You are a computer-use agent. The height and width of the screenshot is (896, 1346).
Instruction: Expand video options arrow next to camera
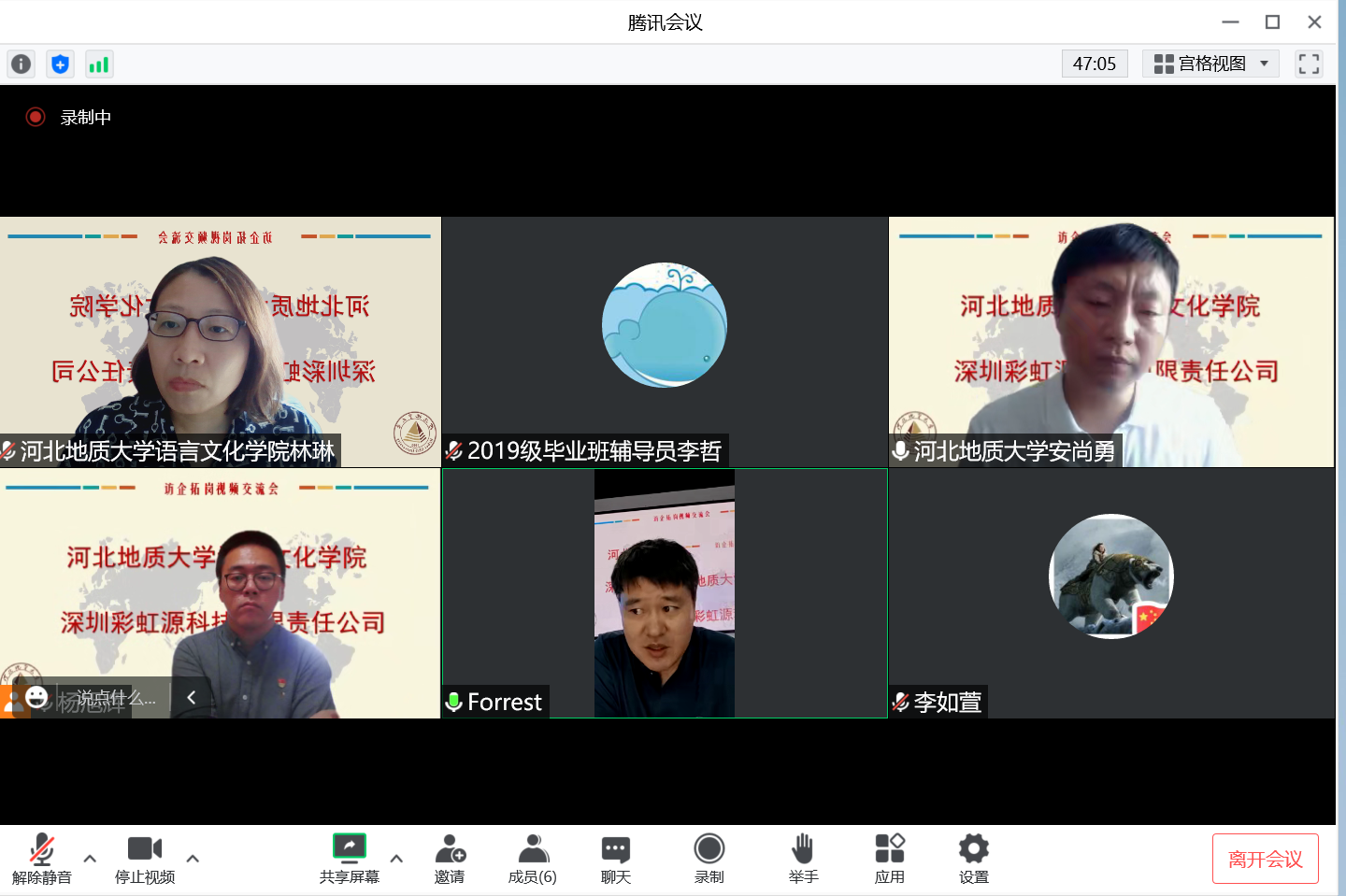point(193,858)
